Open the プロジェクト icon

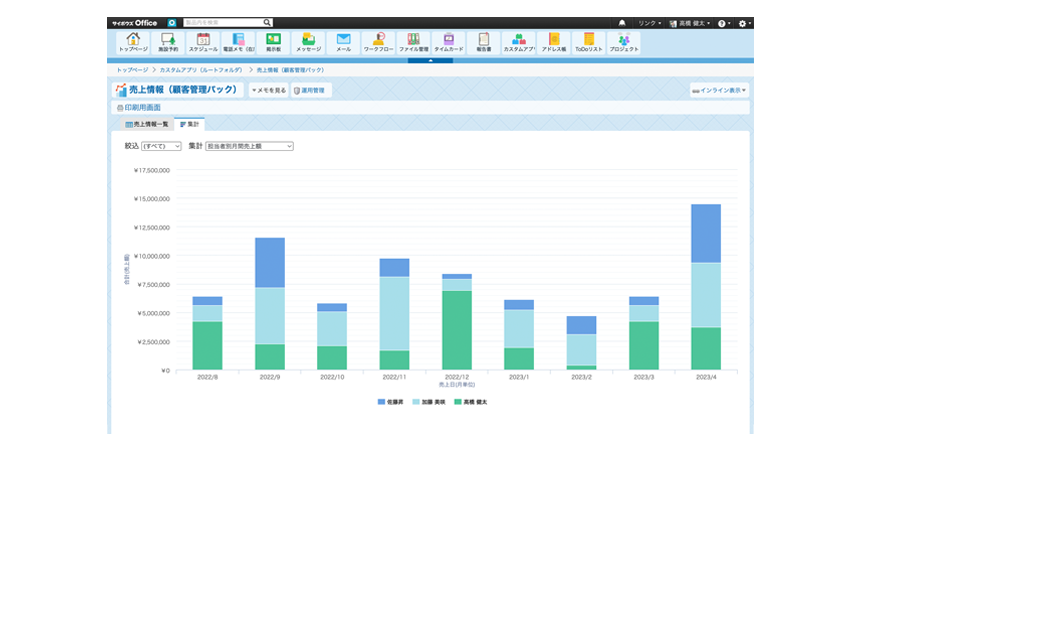point(623,42)
